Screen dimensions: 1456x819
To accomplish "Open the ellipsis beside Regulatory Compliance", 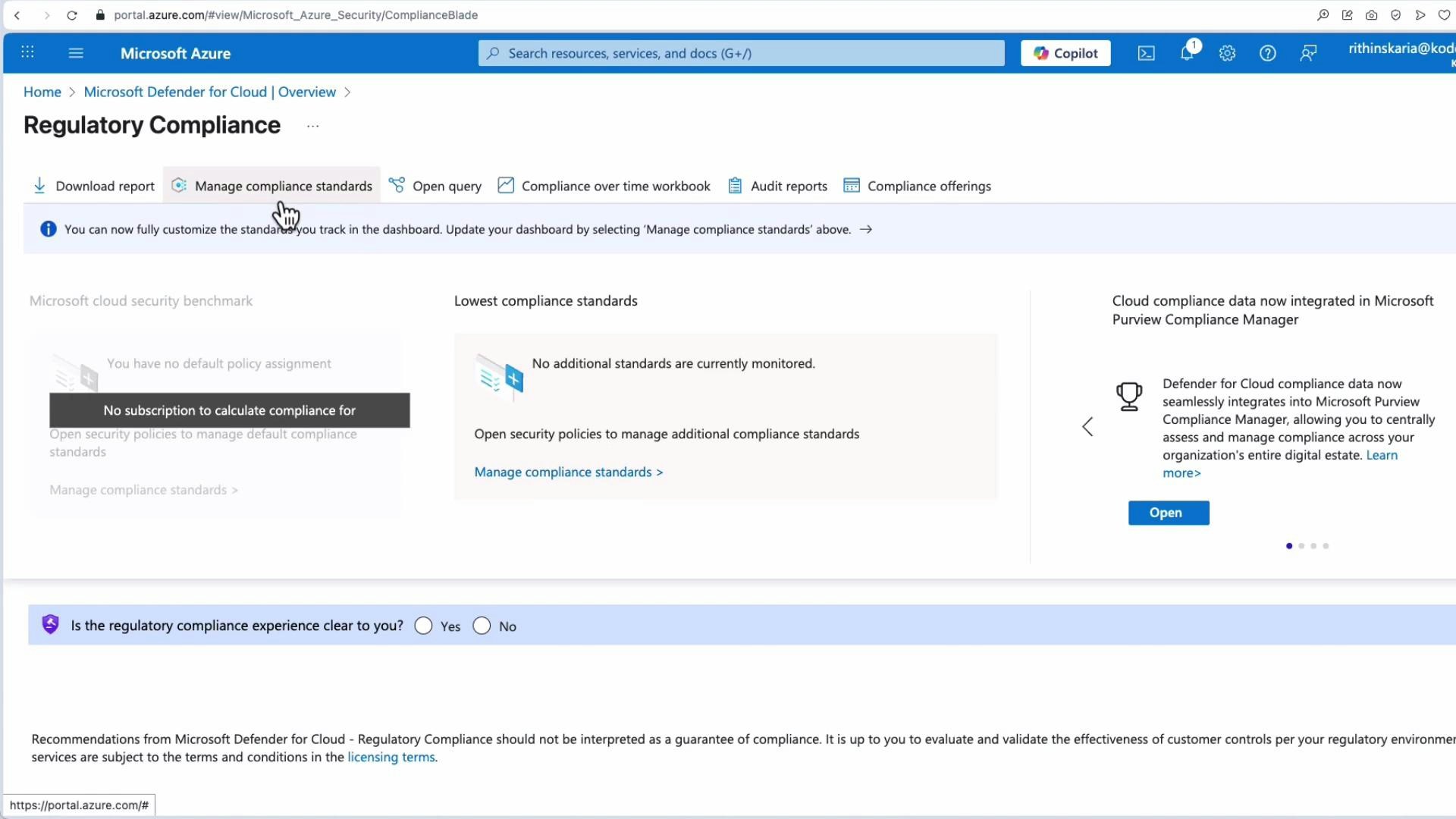I will [x=312, y=126].
